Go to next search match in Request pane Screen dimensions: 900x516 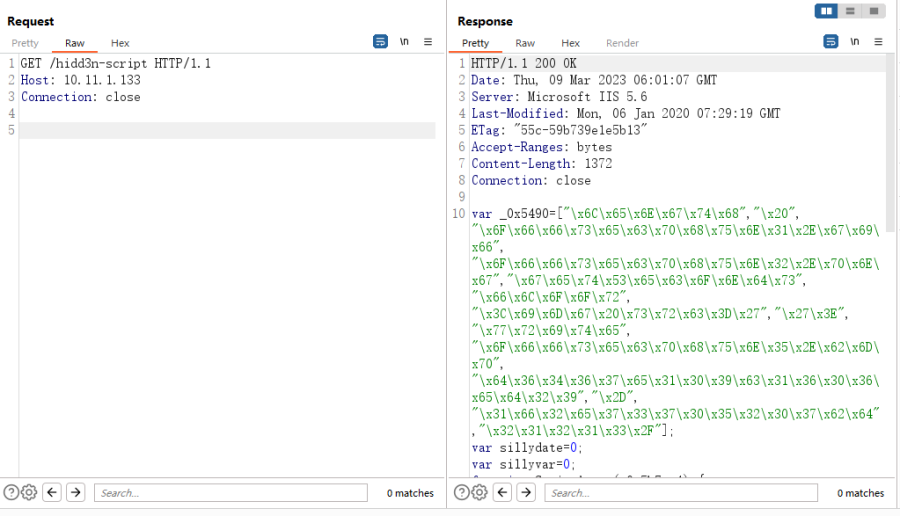pos(76,492)
